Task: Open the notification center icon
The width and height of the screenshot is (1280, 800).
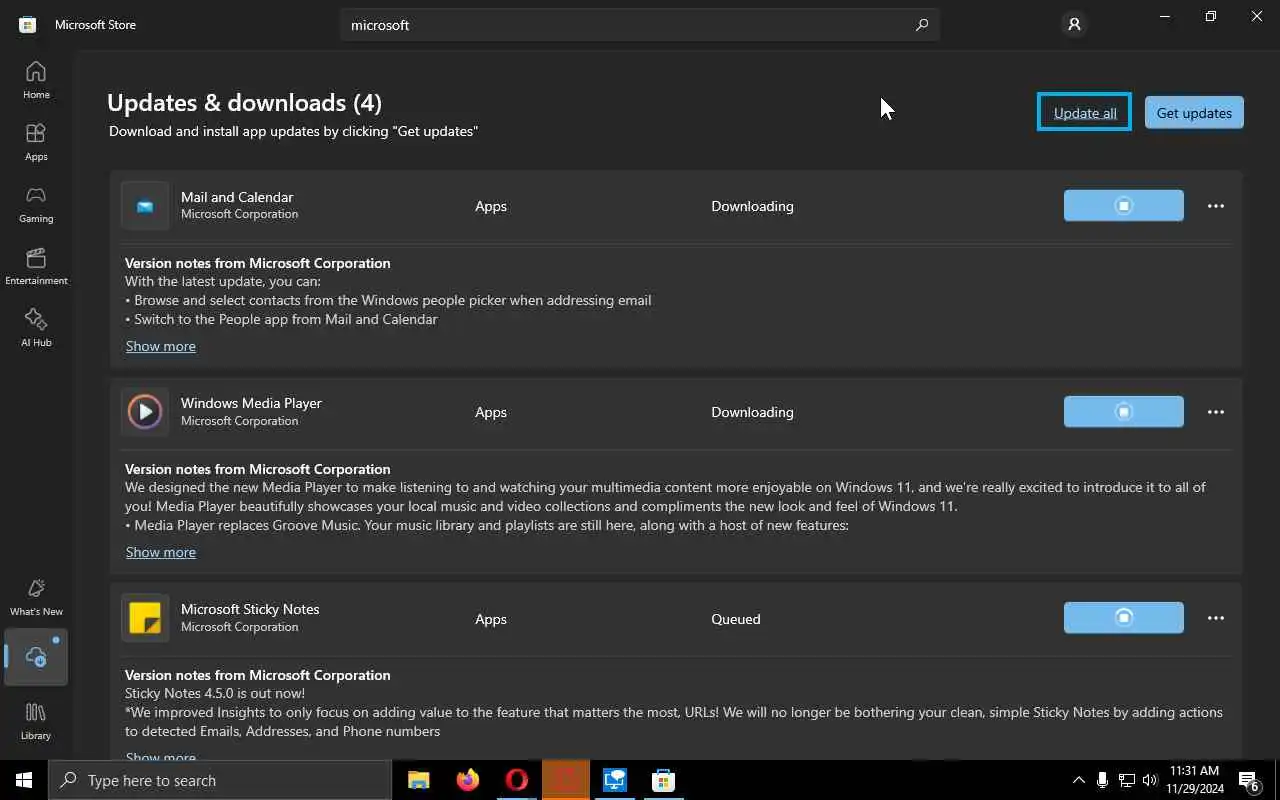Action: tap(1248, 780)
